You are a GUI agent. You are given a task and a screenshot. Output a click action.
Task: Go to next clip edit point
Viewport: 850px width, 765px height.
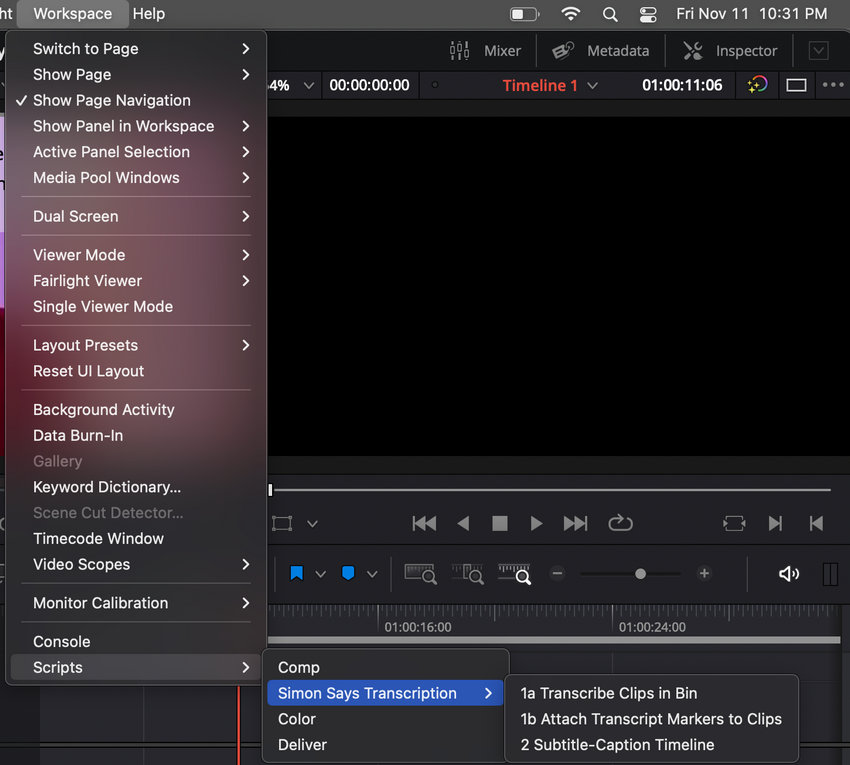pyautogui.click(x=775, y=523)
